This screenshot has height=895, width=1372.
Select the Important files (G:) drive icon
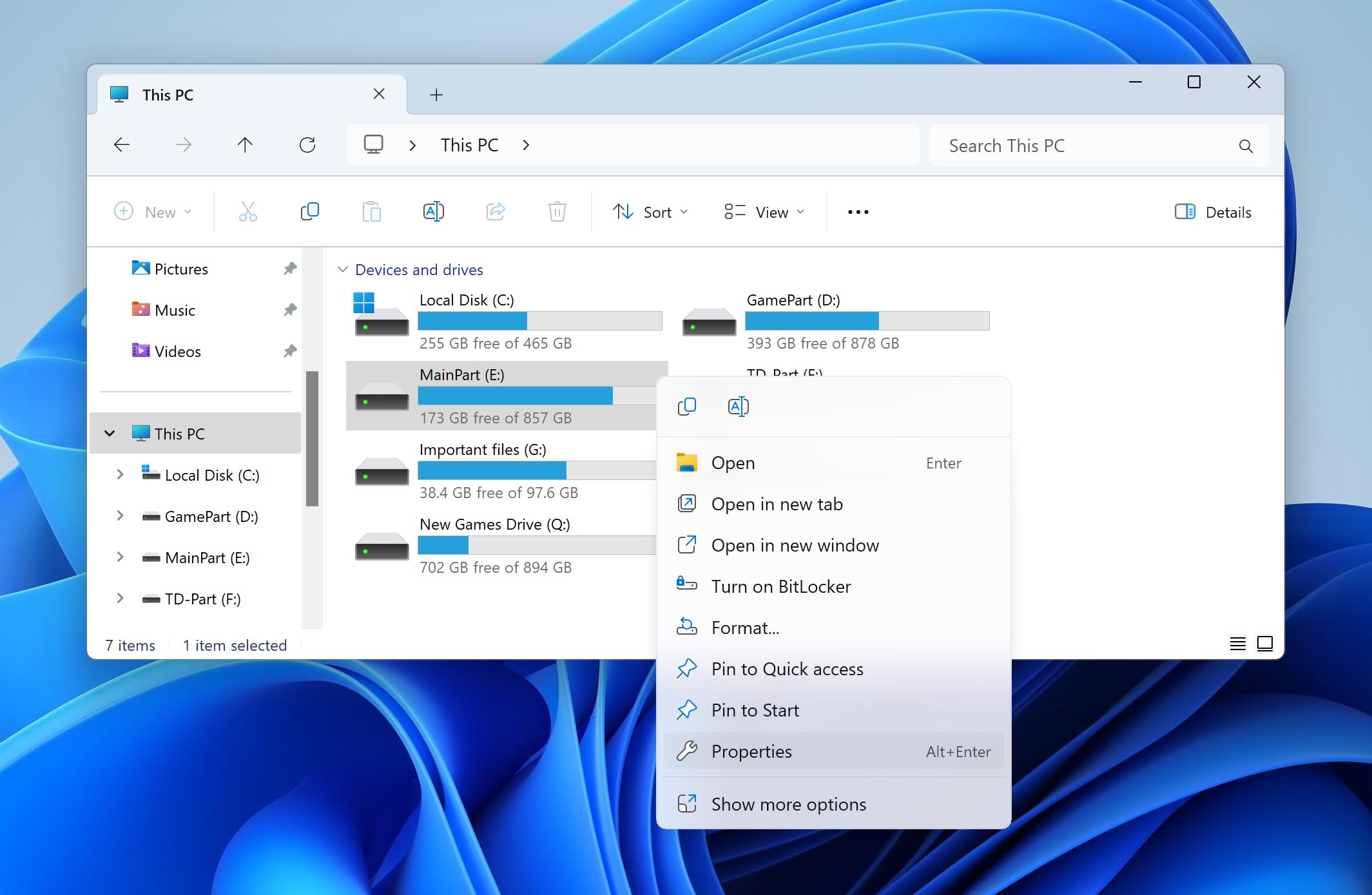382,471
